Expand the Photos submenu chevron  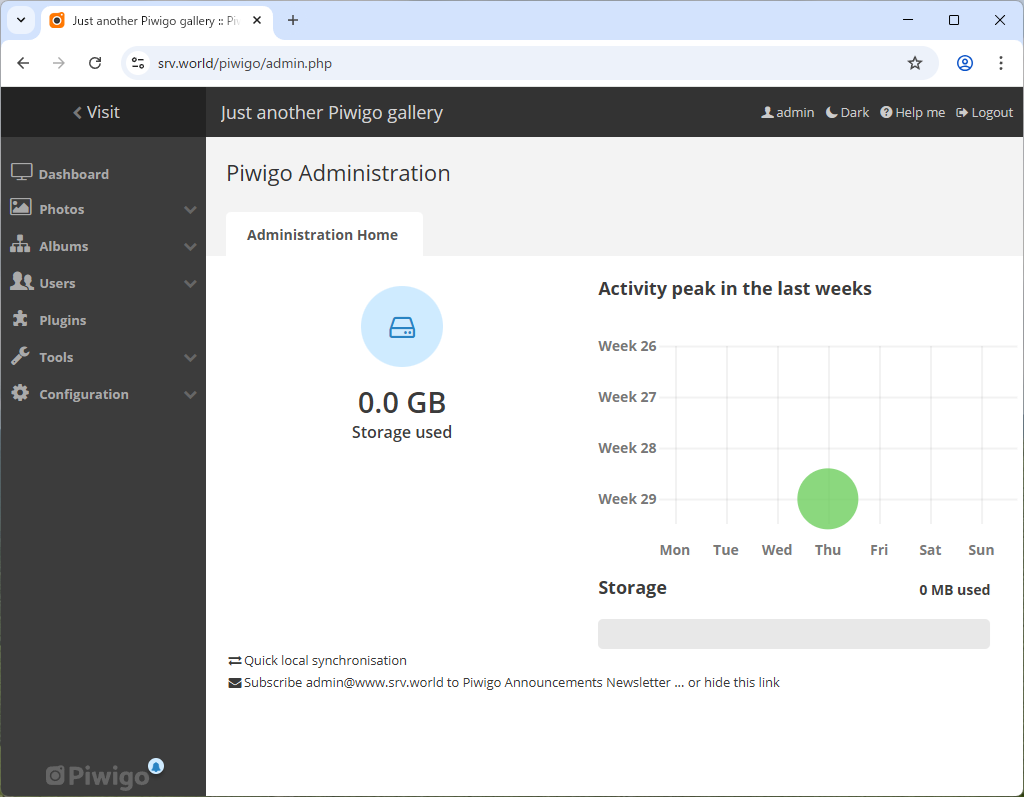(x=190, y=209)
